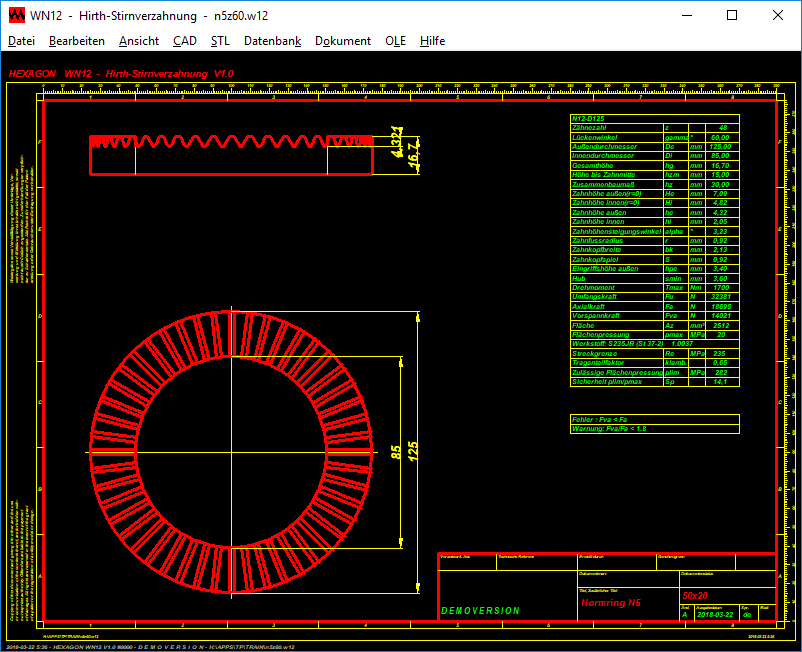Viewport: 802px width, 652px height.
Task: Open the STL menu
Action: point(220,41)
